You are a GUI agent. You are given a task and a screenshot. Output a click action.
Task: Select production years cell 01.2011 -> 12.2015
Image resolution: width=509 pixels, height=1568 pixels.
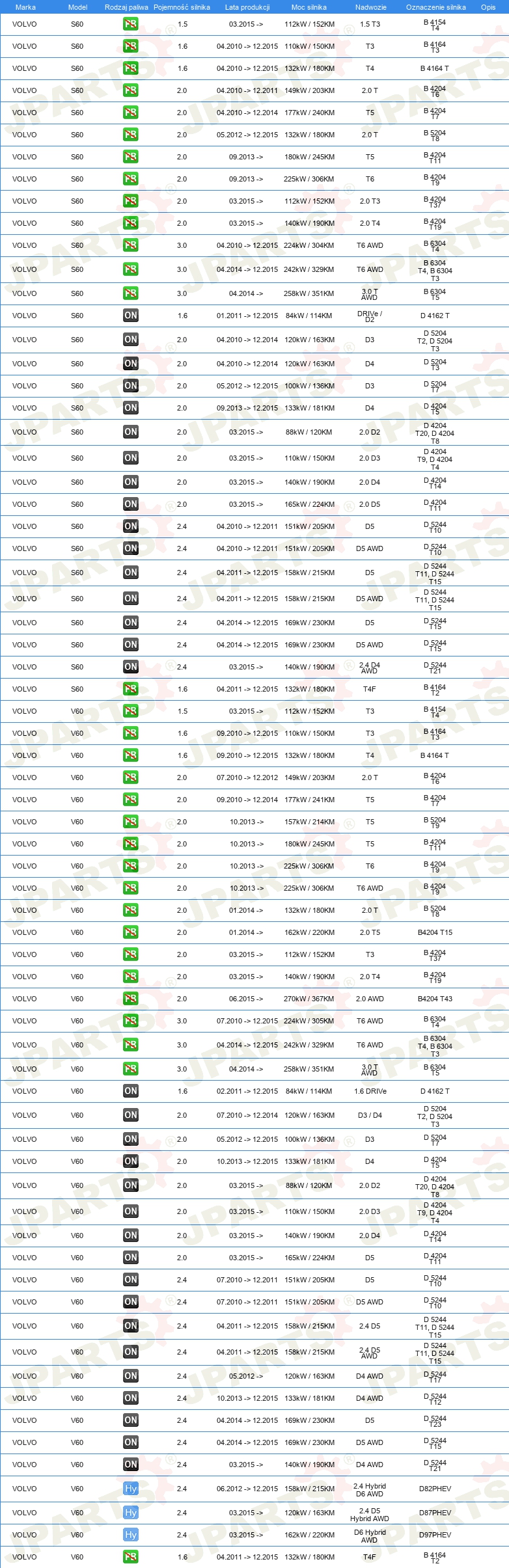coord(247,316)
